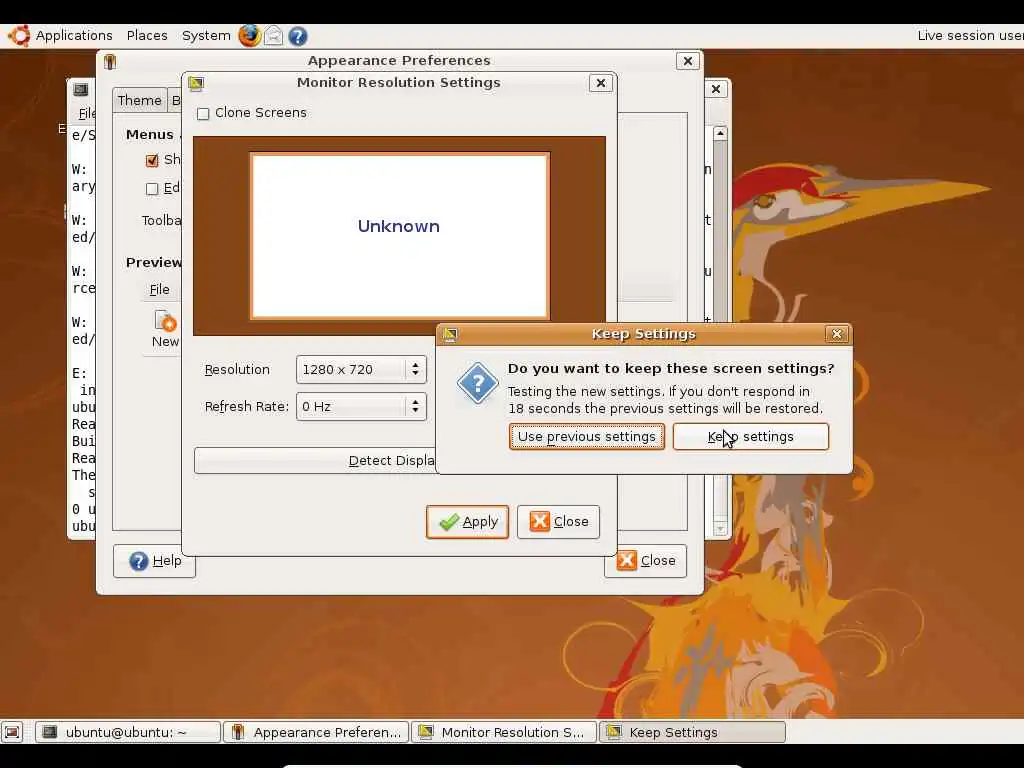Uncheck the checked 'Sh' menus checkbox
1024x768 pixels.
click(152, 160)
